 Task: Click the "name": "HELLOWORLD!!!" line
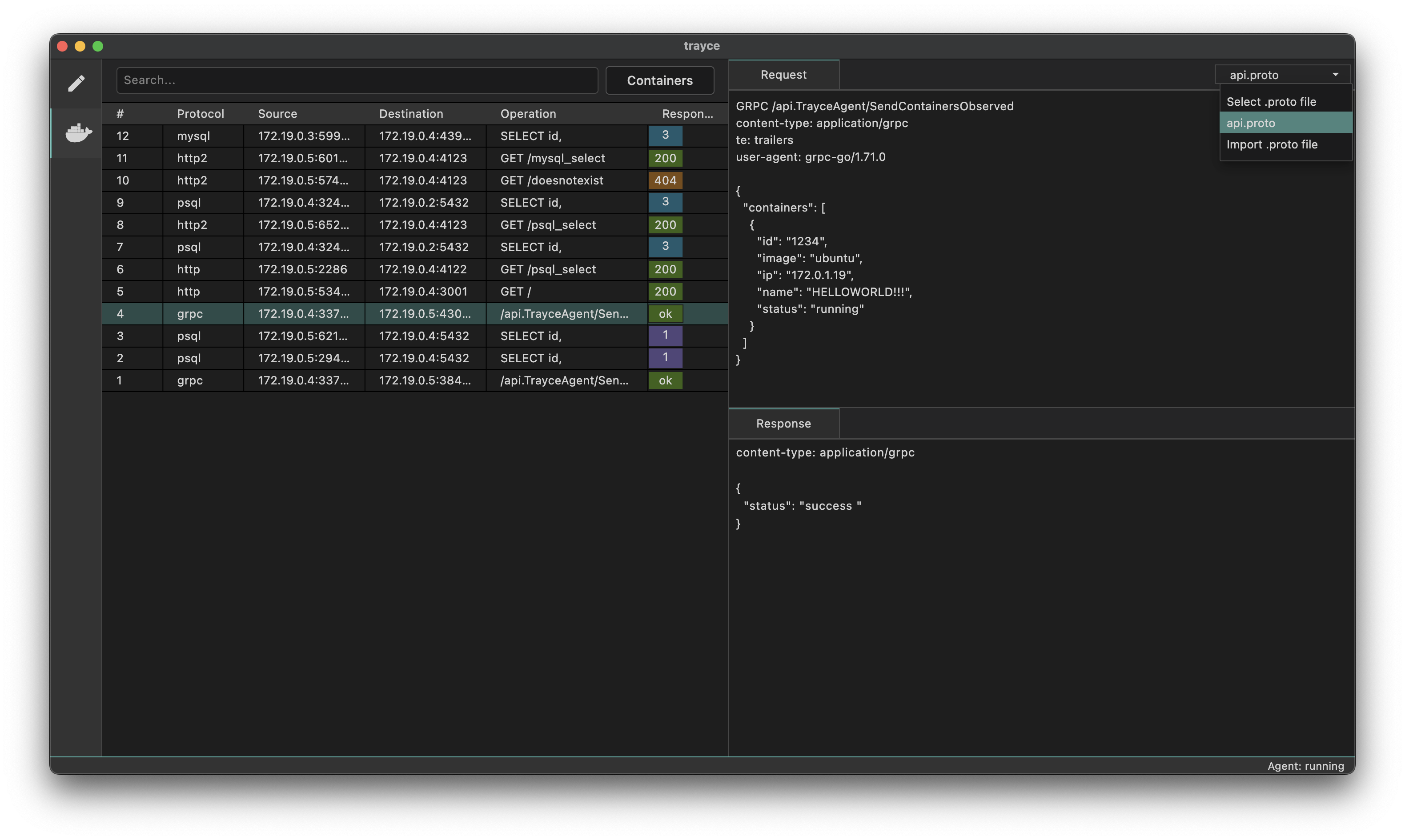(x=835, y=292)
